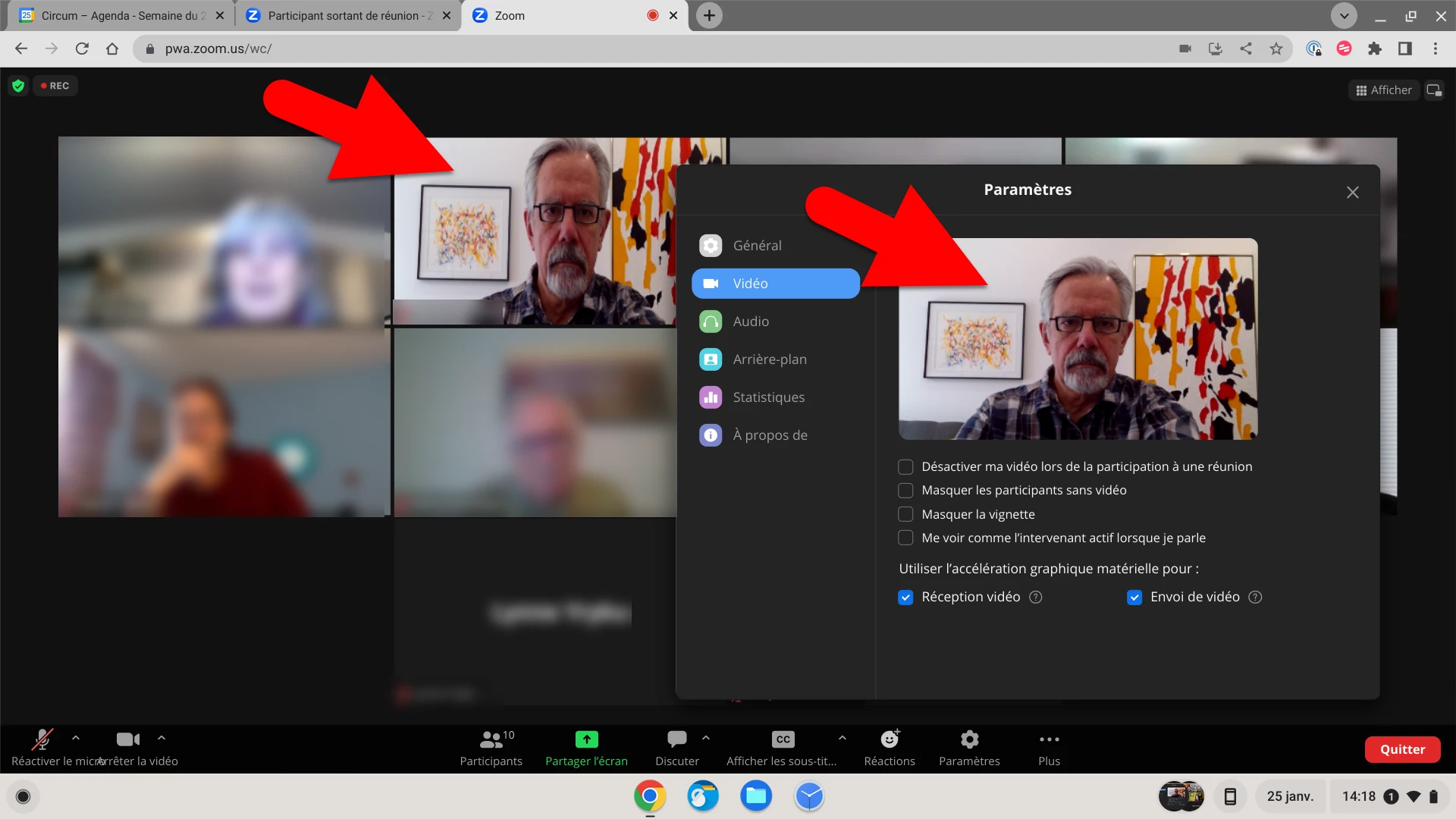Click the red Quitter button

[1402, 749]
